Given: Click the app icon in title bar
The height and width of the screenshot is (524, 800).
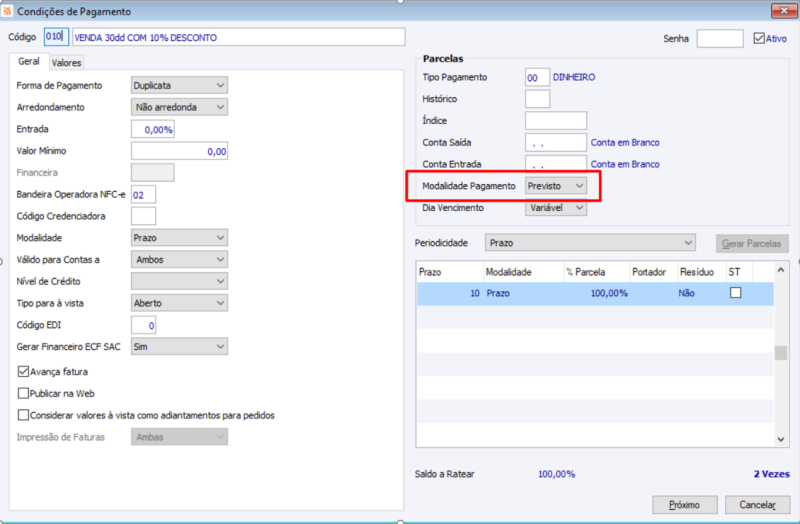Looking at the screenshot, I should (x=7, y=11).
